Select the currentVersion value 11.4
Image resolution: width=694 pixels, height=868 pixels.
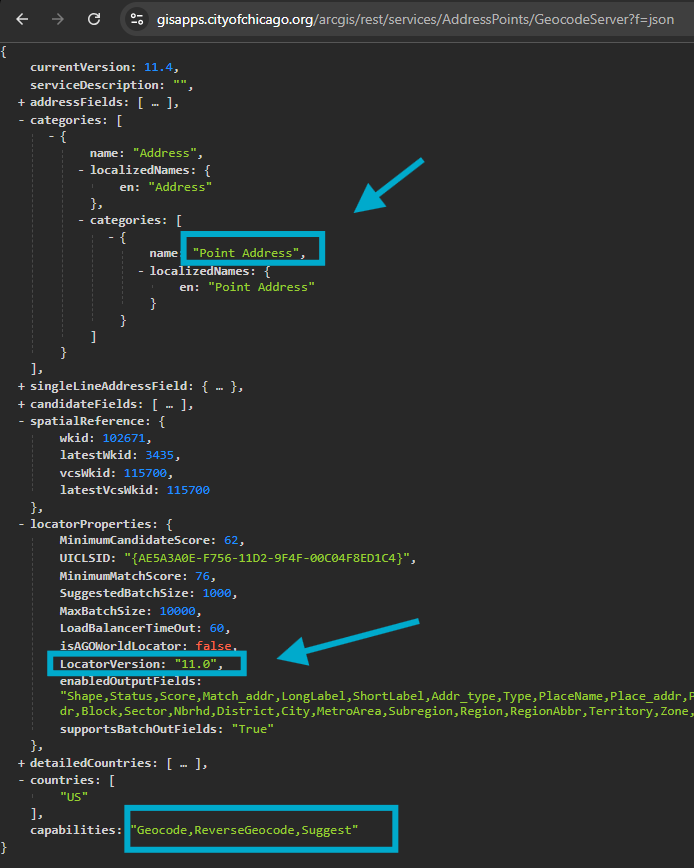coord(158,67)
